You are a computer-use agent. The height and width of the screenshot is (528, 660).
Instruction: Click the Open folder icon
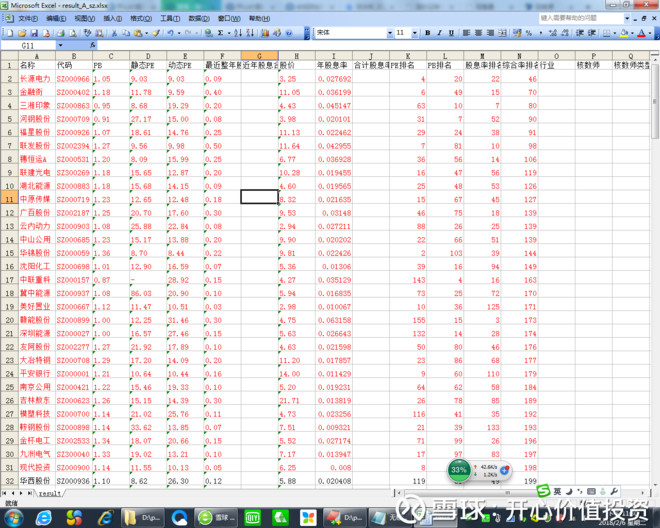(19, 33)
